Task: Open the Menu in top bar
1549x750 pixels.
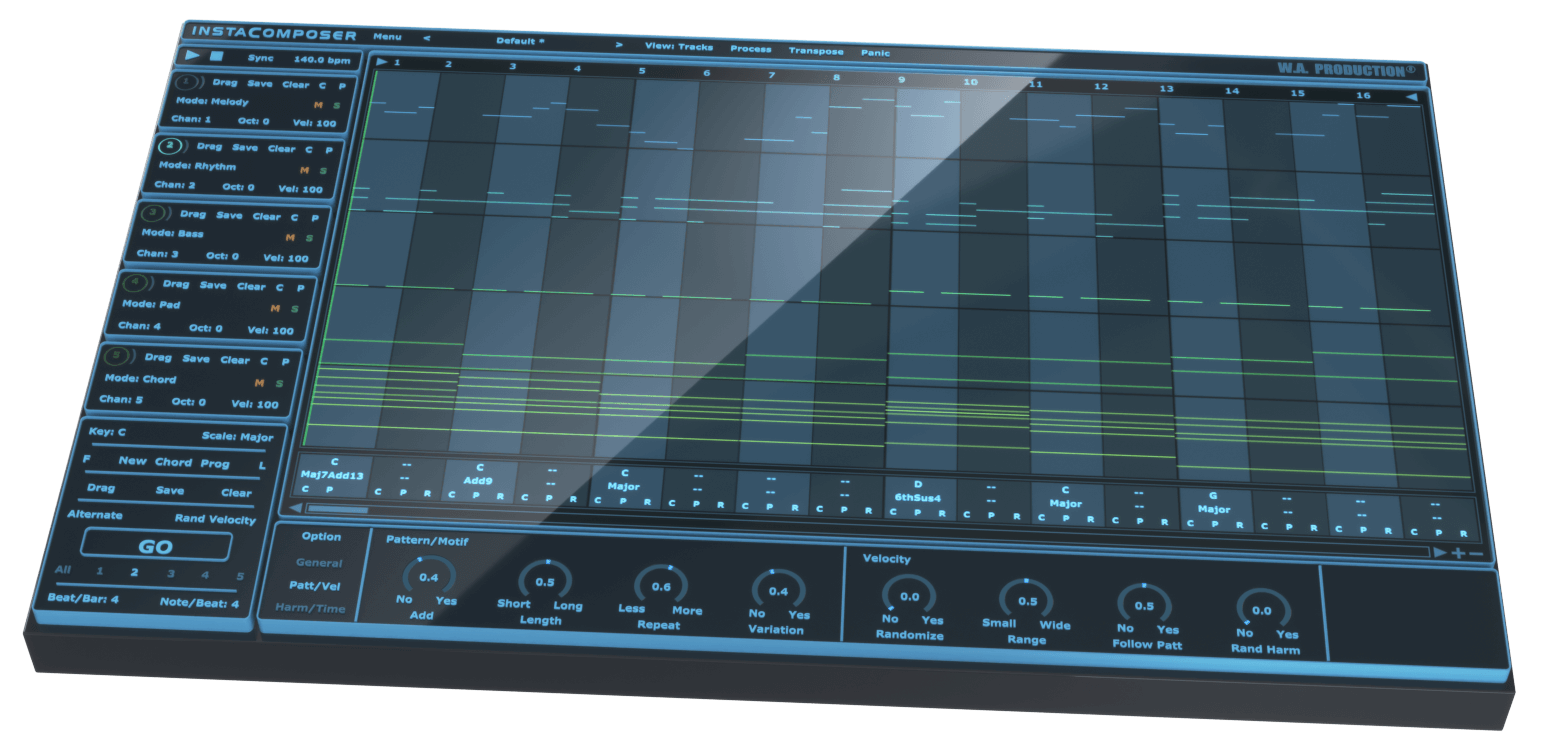Action: coord(387,37)
